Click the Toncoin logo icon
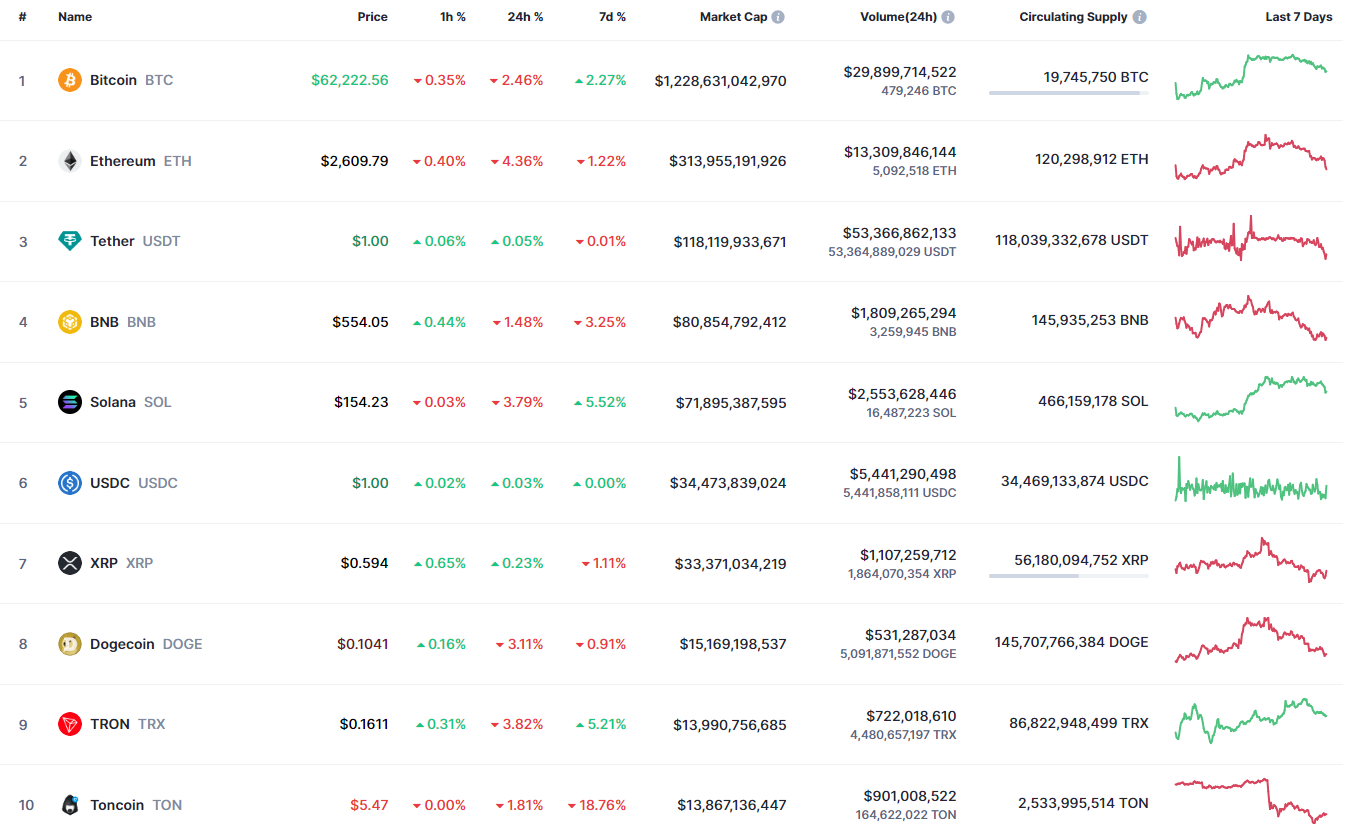 pyautogui.click(x=69, y=805)
